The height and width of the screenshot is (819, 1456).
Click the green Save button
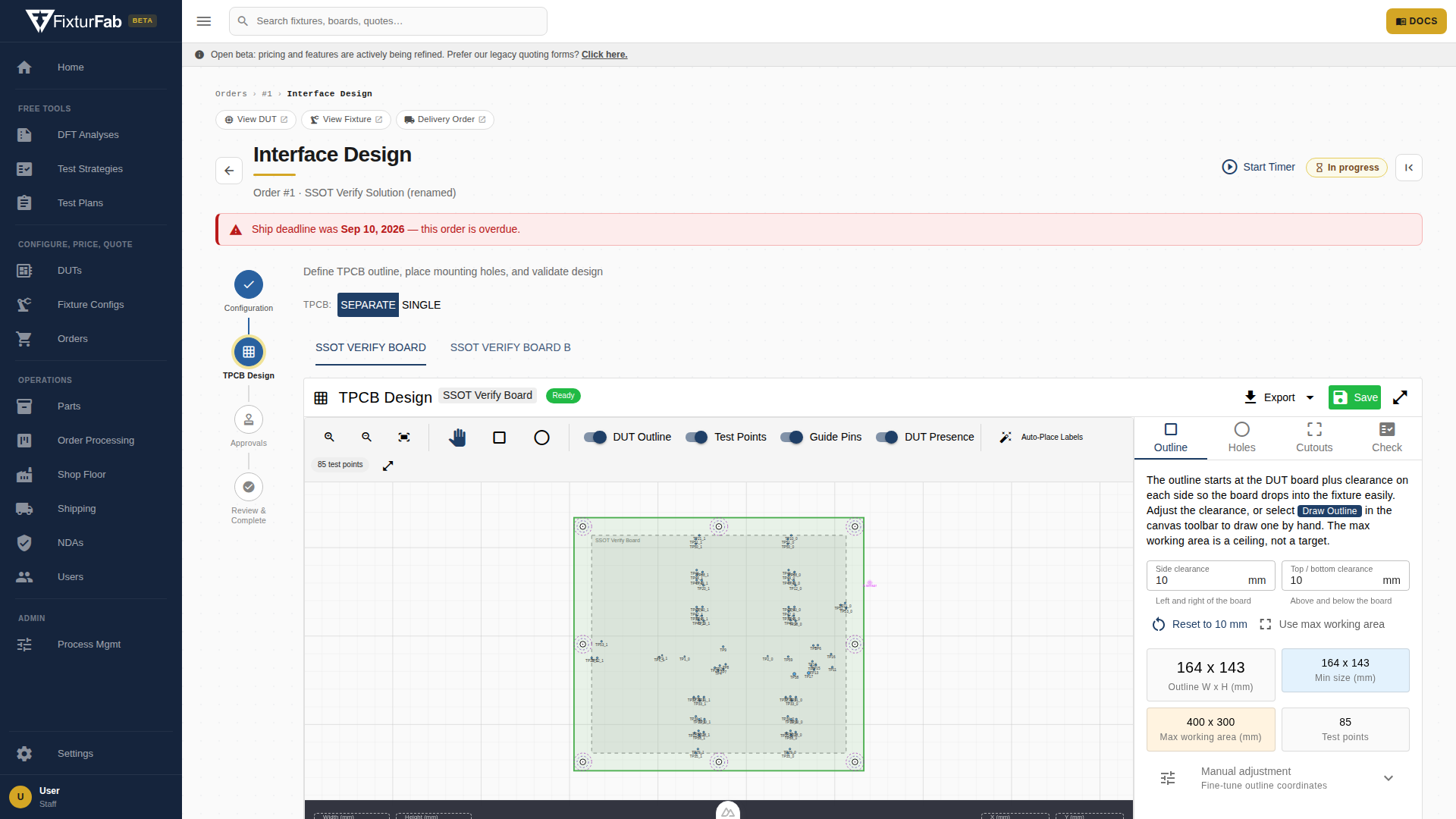pyautogui.click(x=1354, y=397)
